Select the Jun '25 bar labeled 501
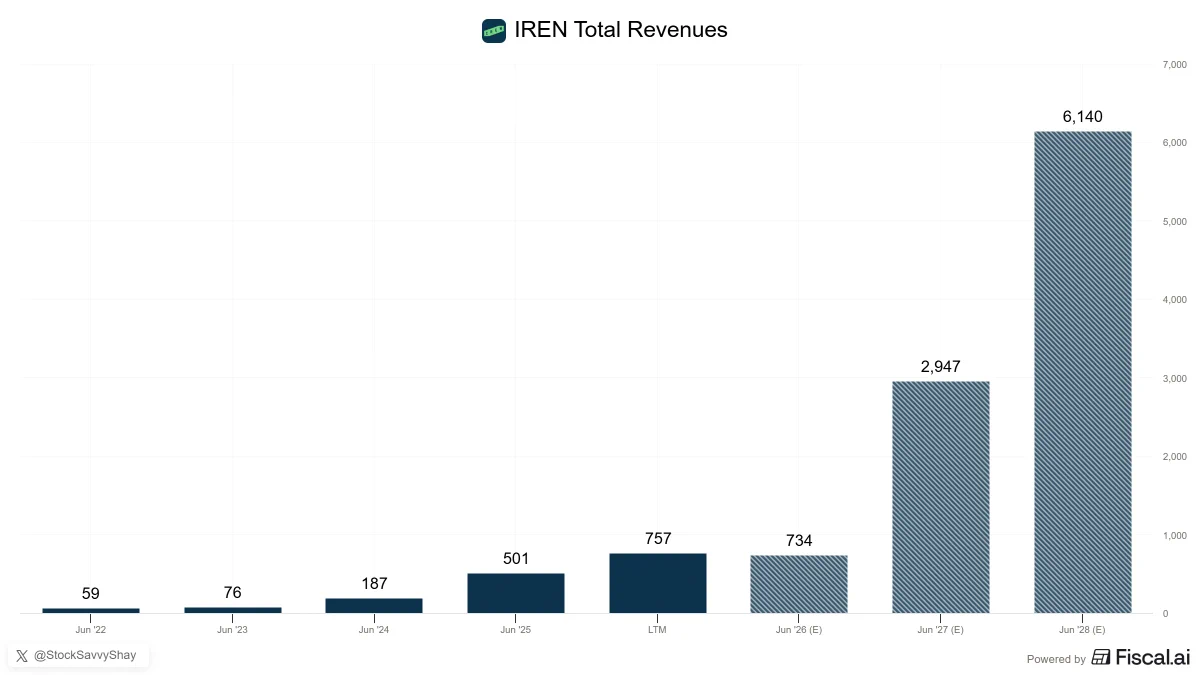 click(x=516, y=593)
